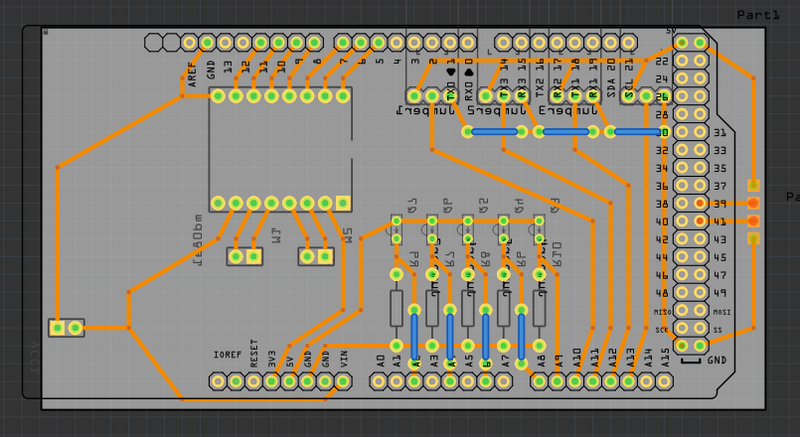Click the Part1 label text

(759, 15)
